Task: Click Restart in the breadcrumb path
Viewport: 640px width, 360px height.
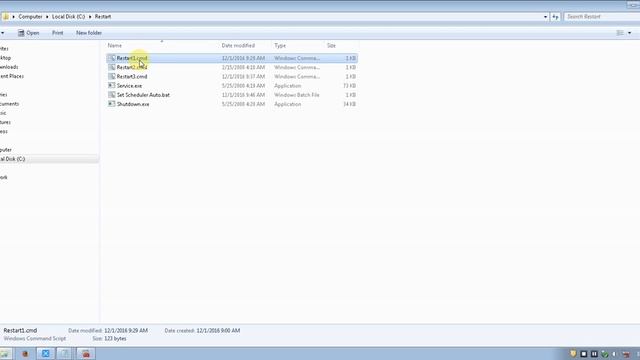Action: pos(103,17)
